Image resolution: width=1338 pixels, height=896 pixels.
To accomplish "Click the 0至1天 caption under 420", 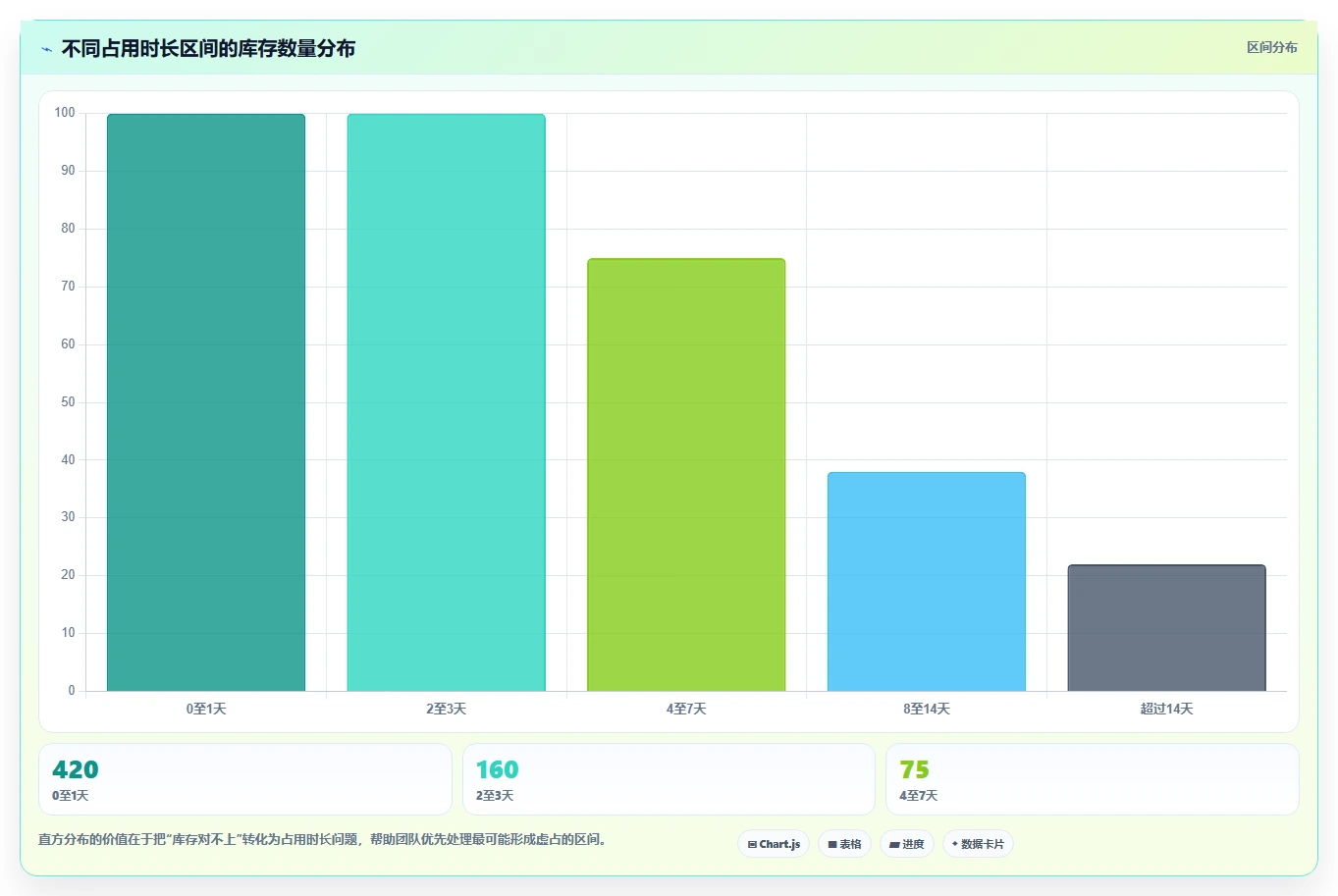I will tap(71, 796).
